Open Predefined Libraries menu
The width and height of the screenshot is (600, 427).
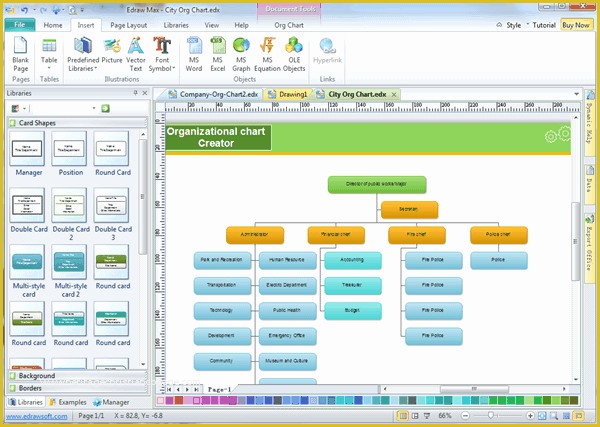(x=83, y=54)
